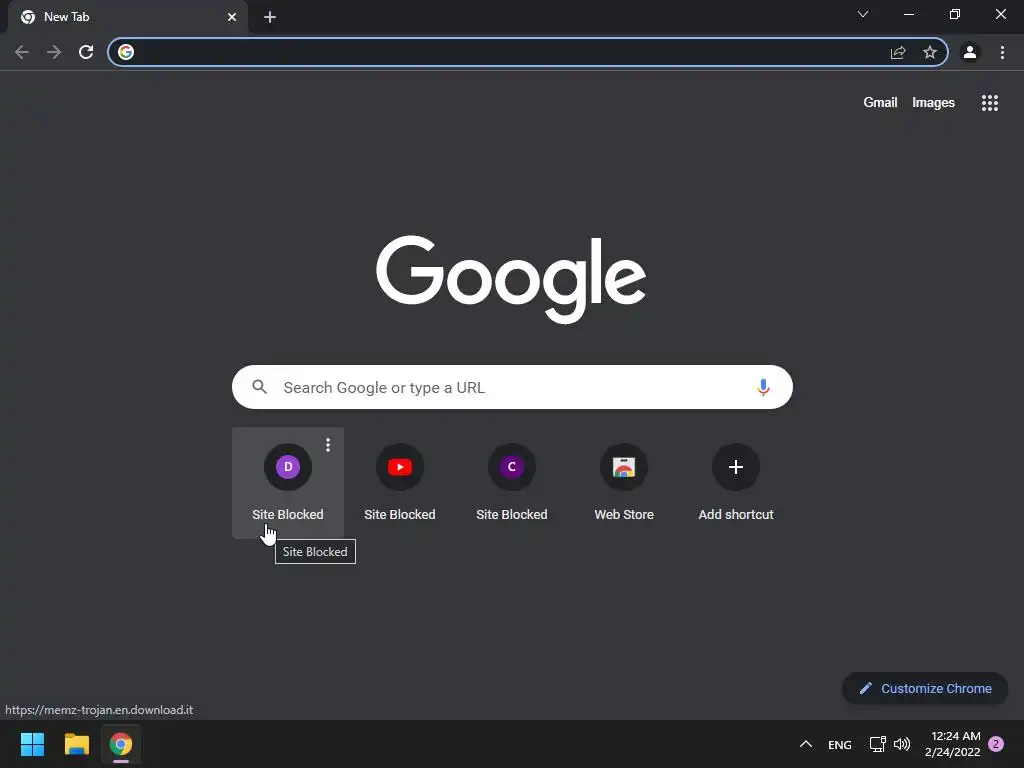Select the New Tab tab

coord(127,17)
